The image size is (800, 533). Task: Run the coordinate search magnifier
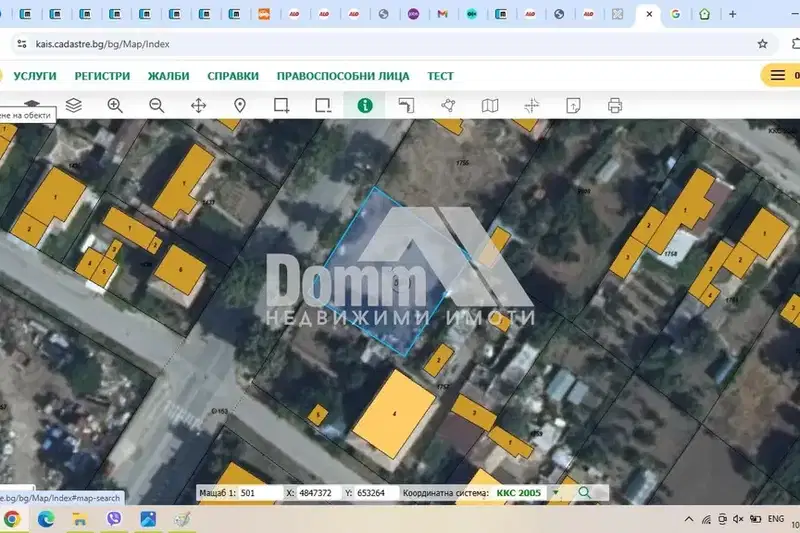point(584,493)
